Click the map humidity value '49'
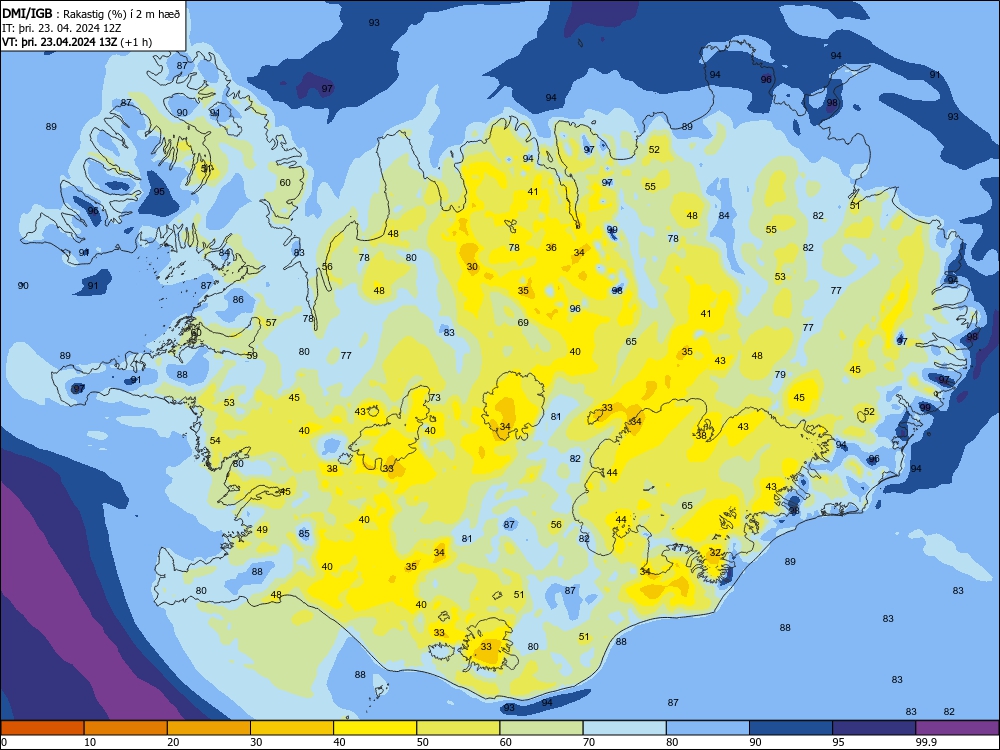1000x750 pixels. 262,529
